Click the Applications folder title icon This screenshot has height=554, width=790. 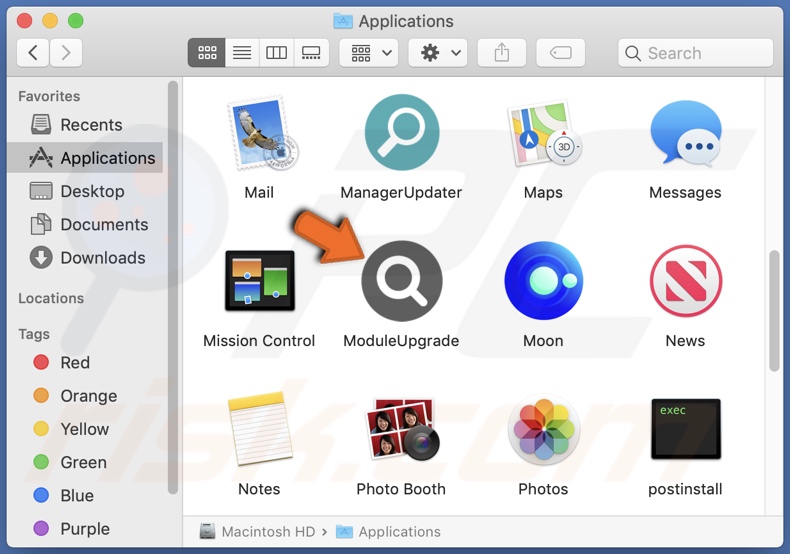pos(343,21)
